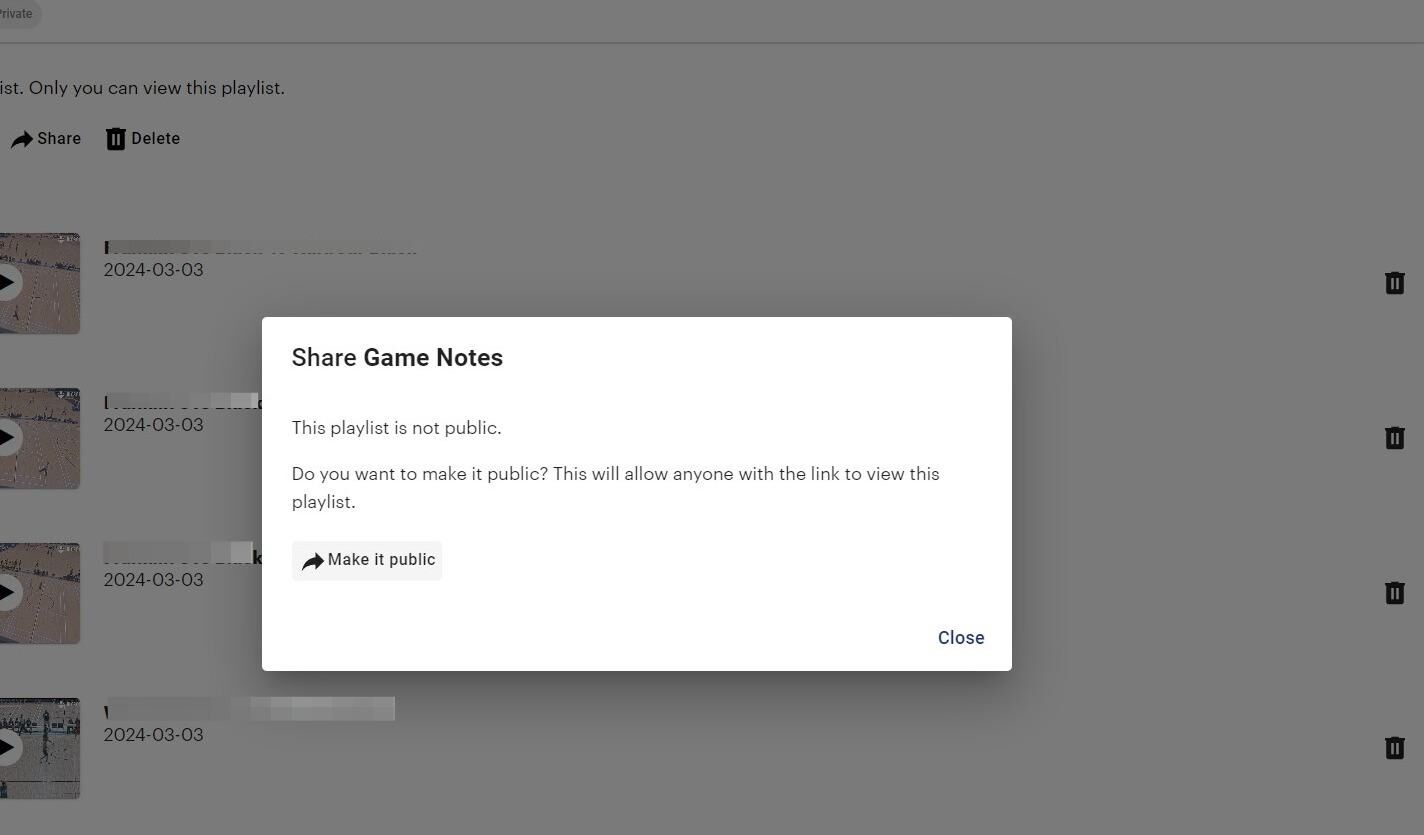Play the second video thumbnail
This screenshot has height=835, width=1424.
point(8,438)
